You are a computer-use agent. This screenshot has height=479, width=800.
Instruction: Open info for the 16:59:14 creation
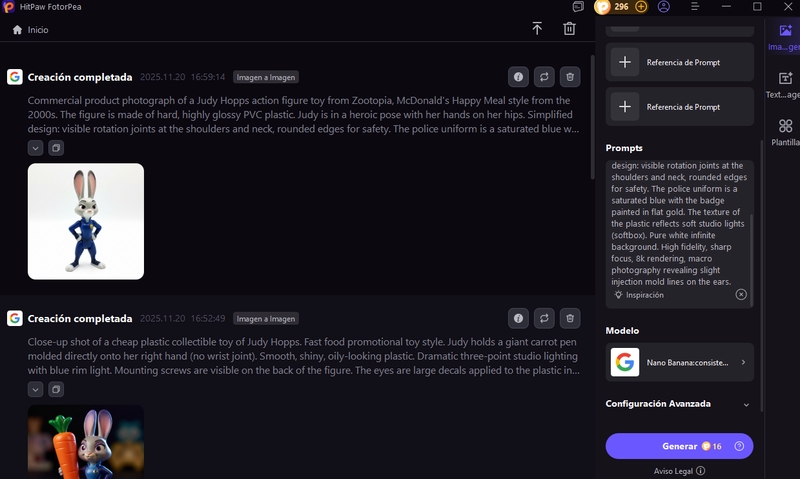click(518, 77)
